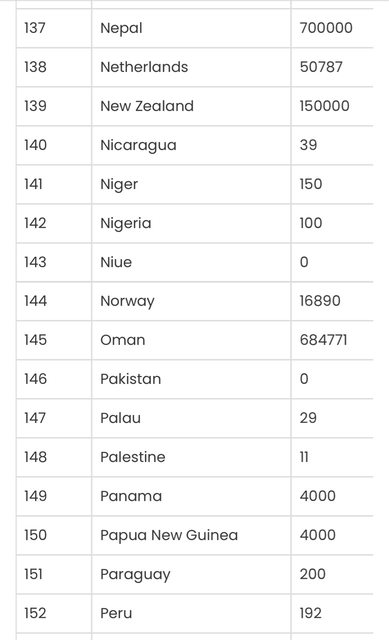
Task: Click Oman's value 684771
Action: coord(323,340)
